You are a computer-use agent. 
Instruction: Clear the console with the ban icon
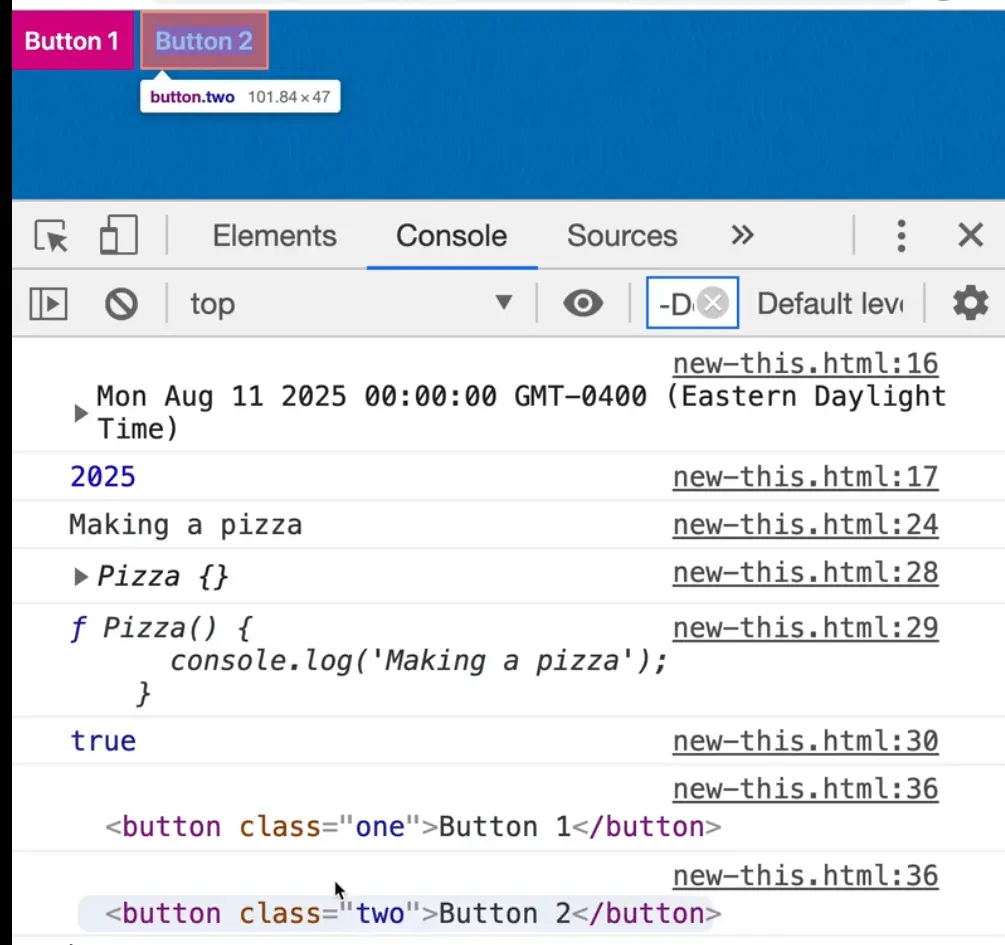click(x=121, y=303)
